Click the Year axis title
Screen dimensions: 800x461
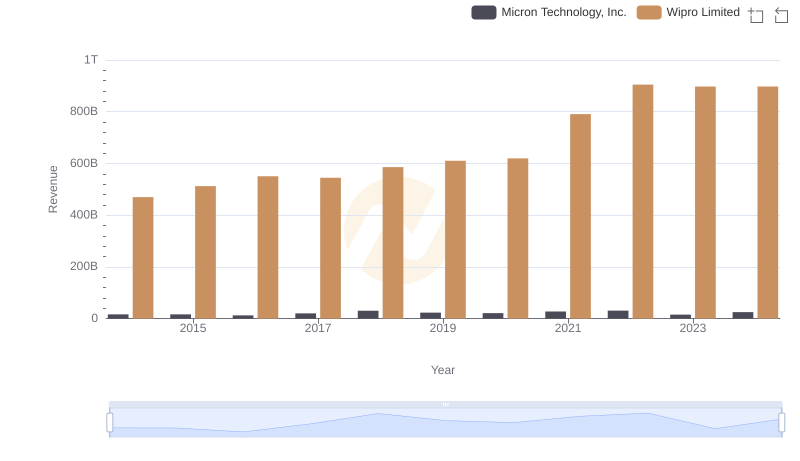[x=443, y=370]
